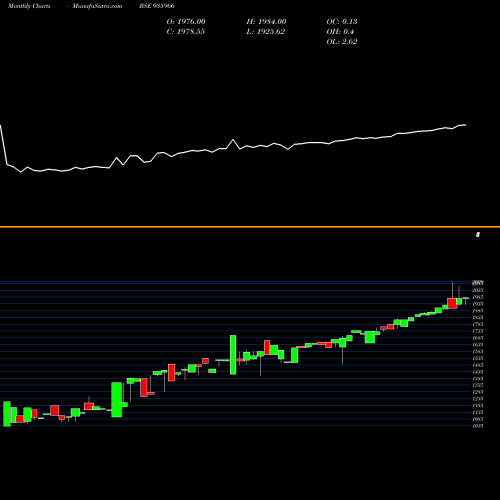This screenshot has width=500, height=500.
Task: Click the 'MunafaSutra.com' label
Action: click(x=97, y=6)
